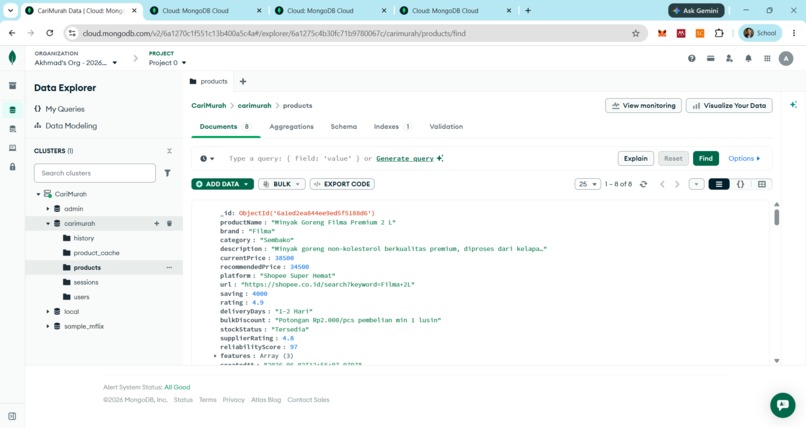
Task: Click the Search clusters input field
Action: (95, 173)
